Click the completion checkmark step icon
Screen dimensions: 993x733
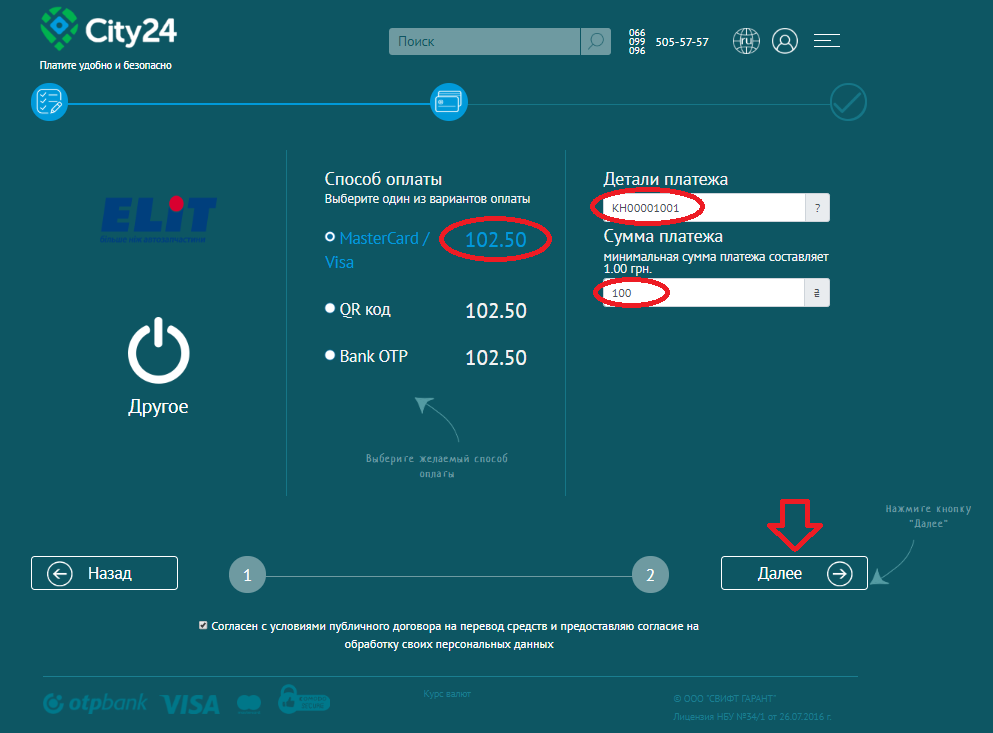click(848, 102)
